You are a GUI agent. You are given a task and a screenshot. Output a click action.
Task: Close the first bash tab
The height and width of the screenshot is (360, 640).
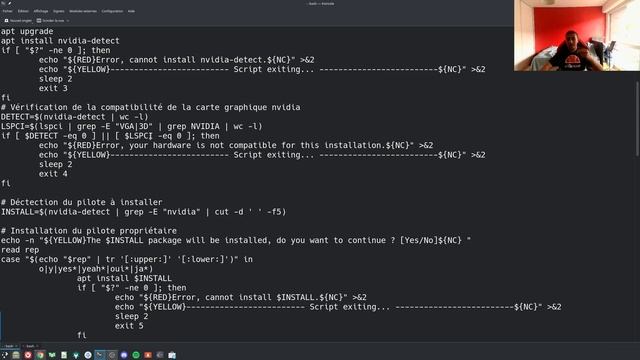(16, 346)
